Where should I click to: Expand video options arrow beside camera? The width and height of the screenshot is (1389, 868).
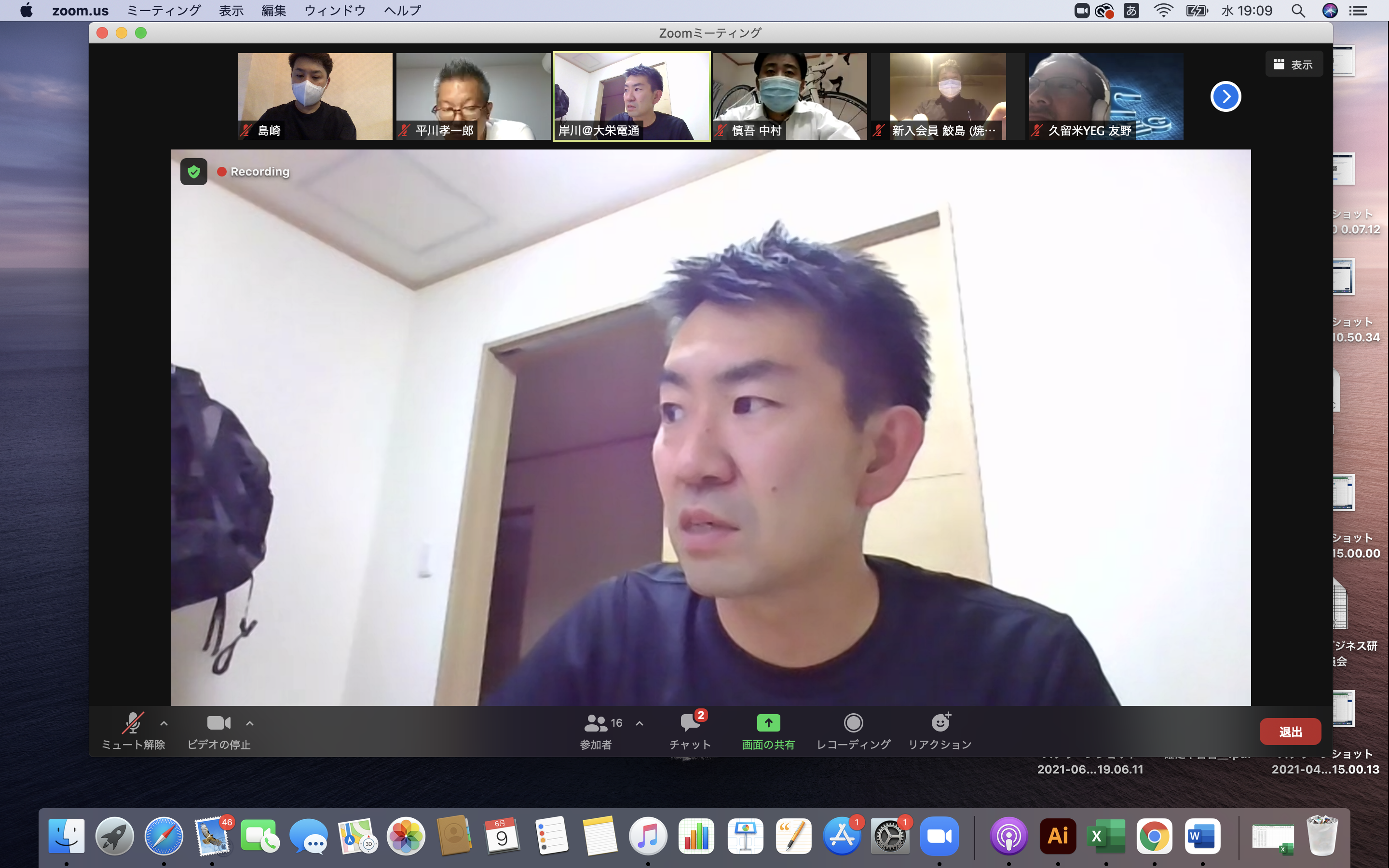click(x=250, y=723)
